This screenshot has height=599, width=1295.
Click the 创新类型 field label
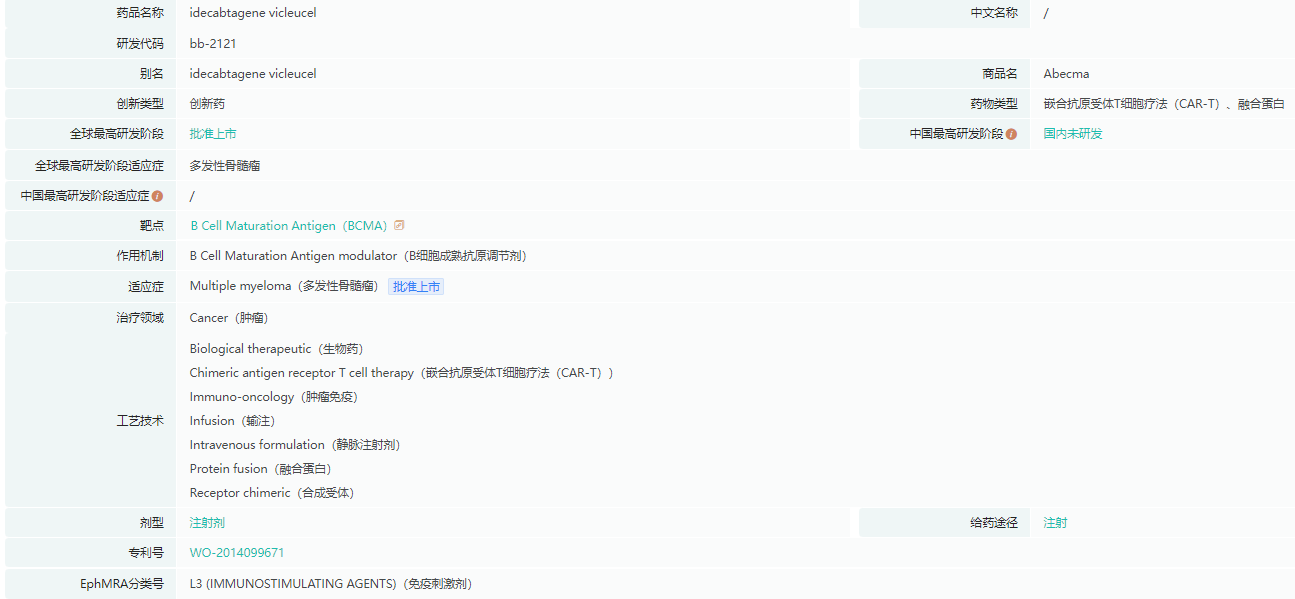coord(140,104)
